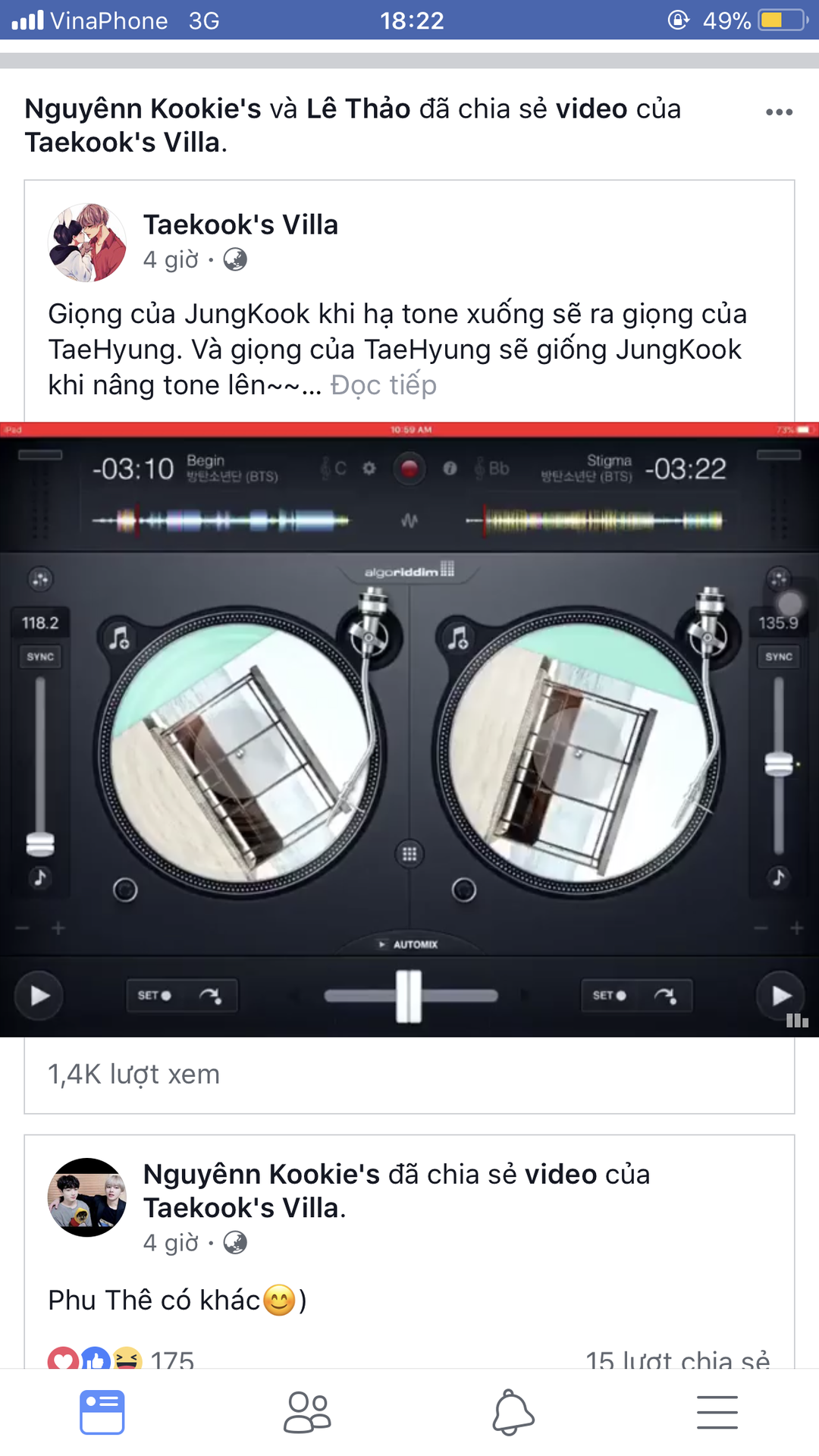Open Nguyênn Kookie's profile name link
Viewport: 819px width, 1456px height.
click(262, 1174)
